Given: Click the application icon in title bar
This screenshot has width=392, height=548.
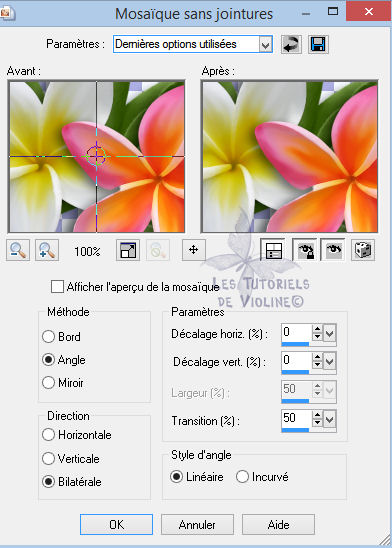Looking at the screenshot, I should coord(7,13).
